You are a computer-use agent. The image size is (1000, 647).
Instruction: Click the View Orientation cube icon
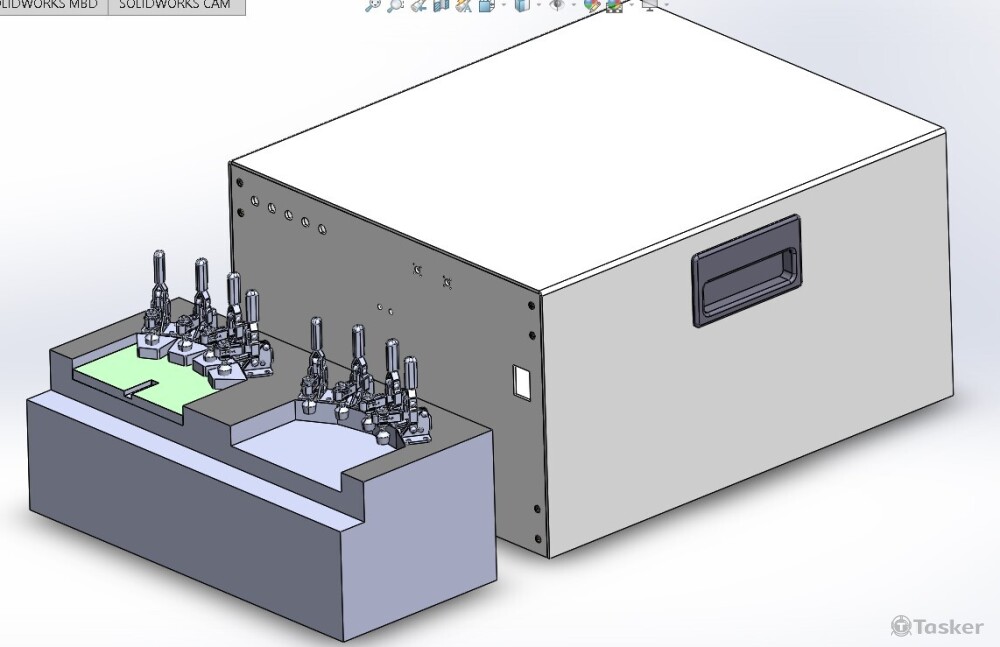486,5
